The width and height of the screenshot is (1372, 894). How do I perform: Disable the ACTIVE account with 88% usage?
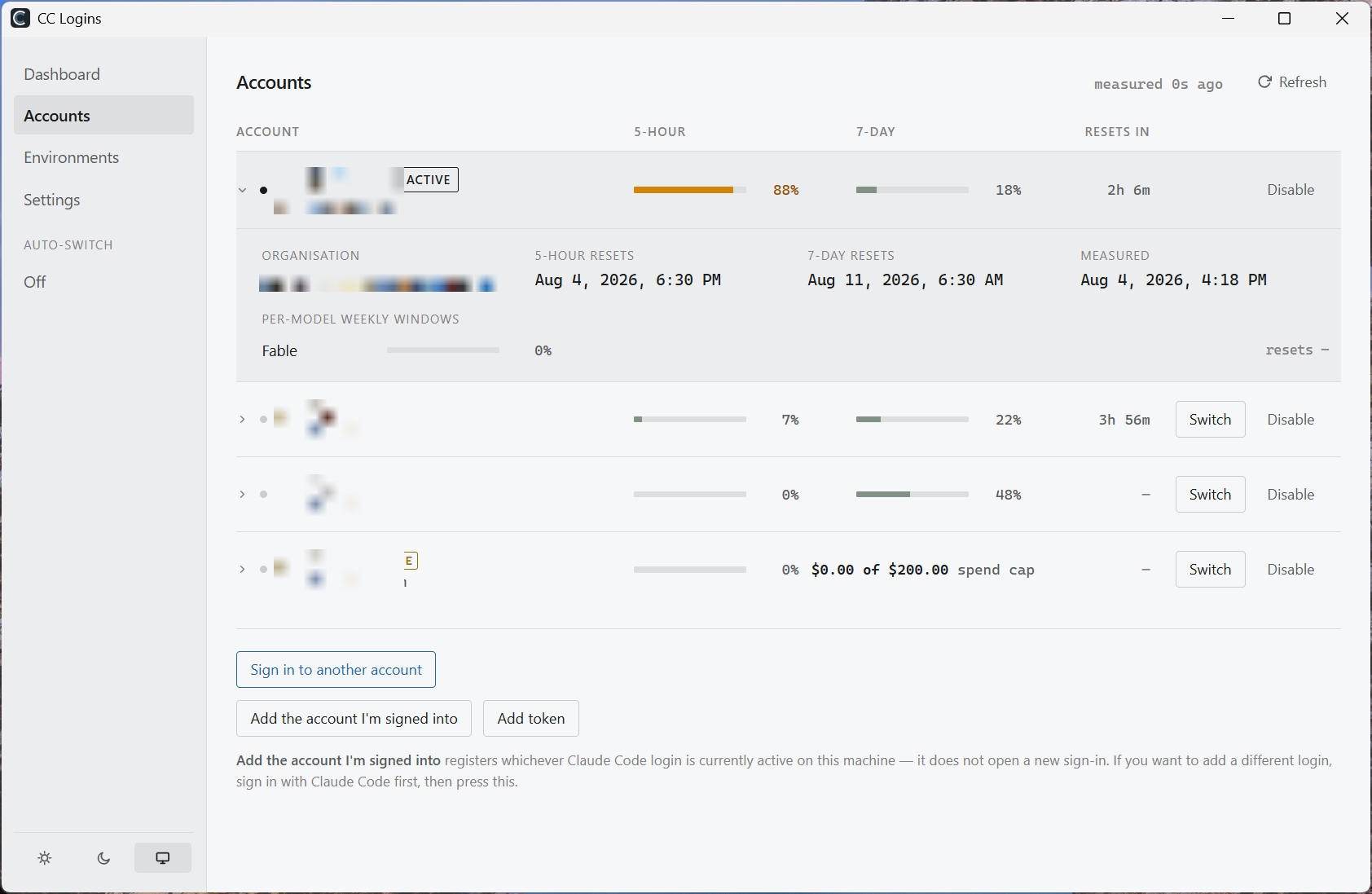point(1291,190)
